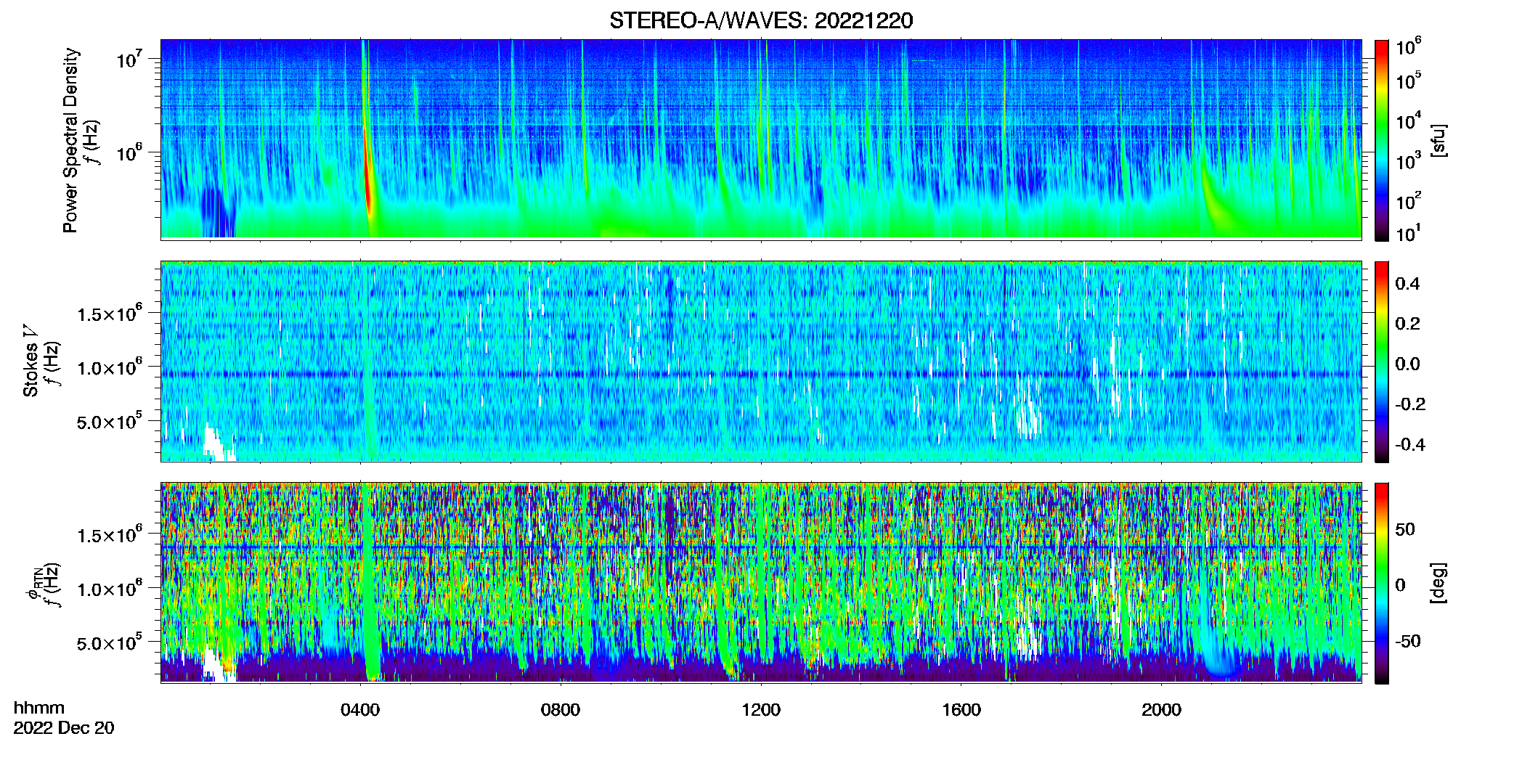Click the 10^2 label on the sfu color bar
This screenshot has width=1522, height=784.
click(x=1408, y=200)
